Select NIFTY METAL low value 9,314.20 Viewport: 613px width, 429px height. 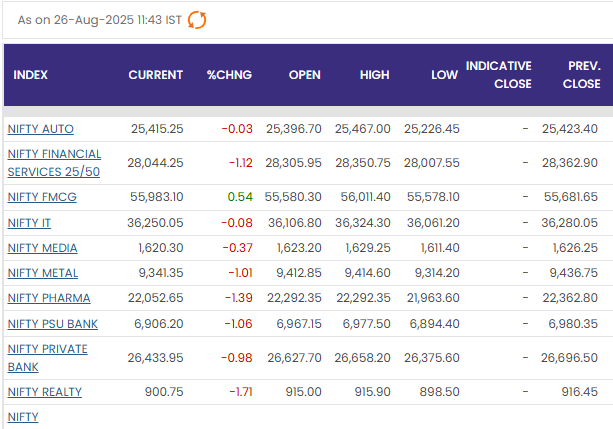437,273
